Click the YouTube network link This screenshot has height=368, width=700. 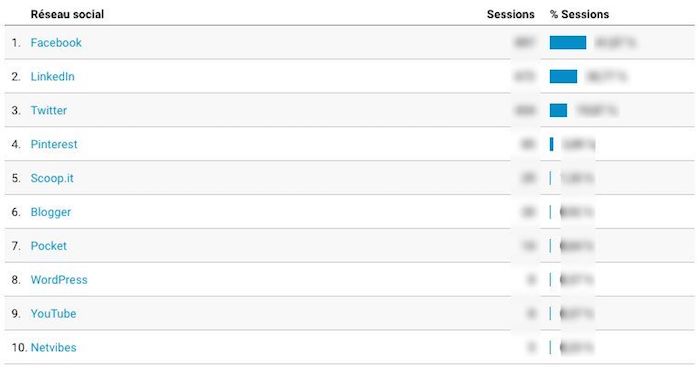click(x=53, y=314)
